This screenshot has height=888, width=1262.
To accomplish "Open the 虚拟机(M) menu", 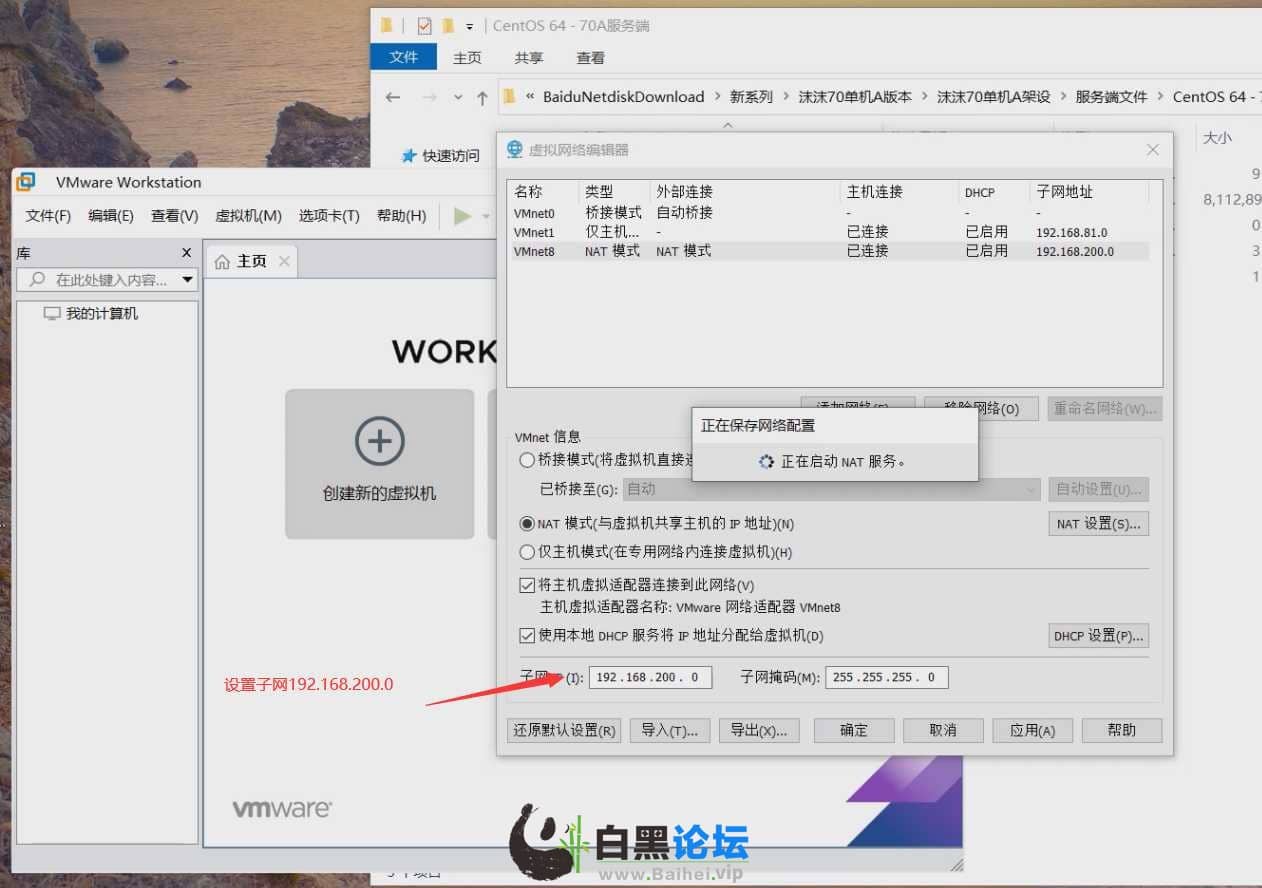I will pyautogui.click(x=248, y=216).
